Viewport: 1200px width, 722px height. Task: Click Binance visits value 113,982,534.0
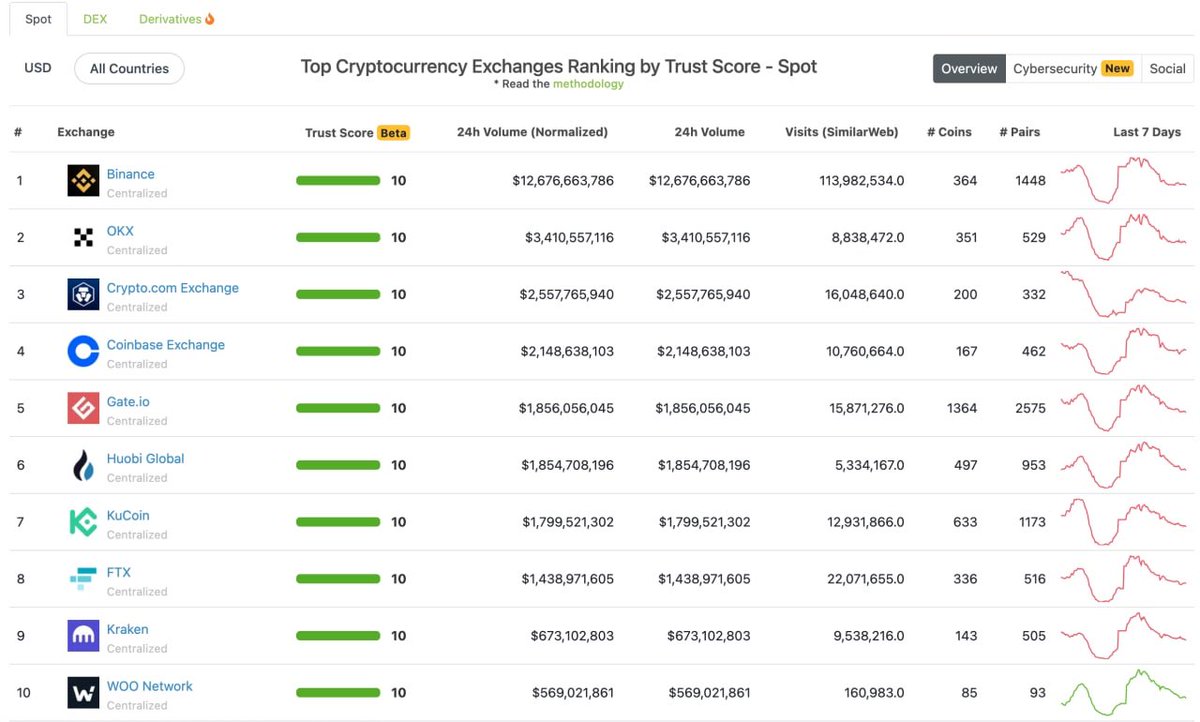pos(862,181)
